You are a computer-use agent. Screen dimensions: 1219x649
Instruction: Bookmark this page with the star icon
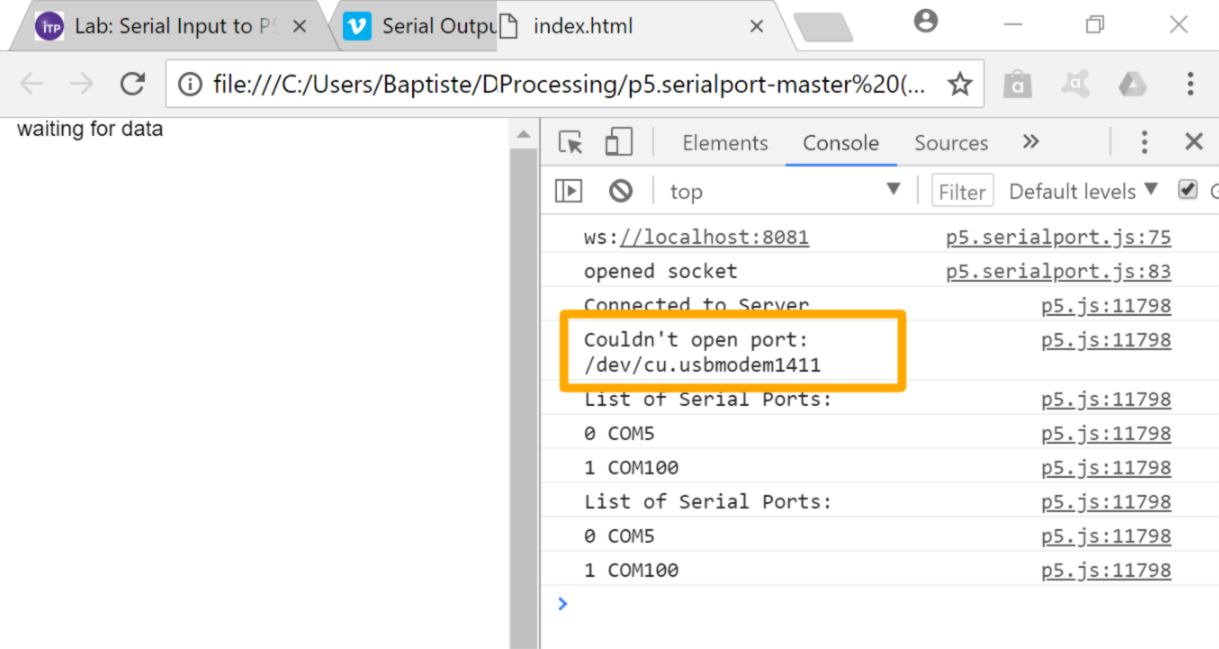[x=960, y=85]
